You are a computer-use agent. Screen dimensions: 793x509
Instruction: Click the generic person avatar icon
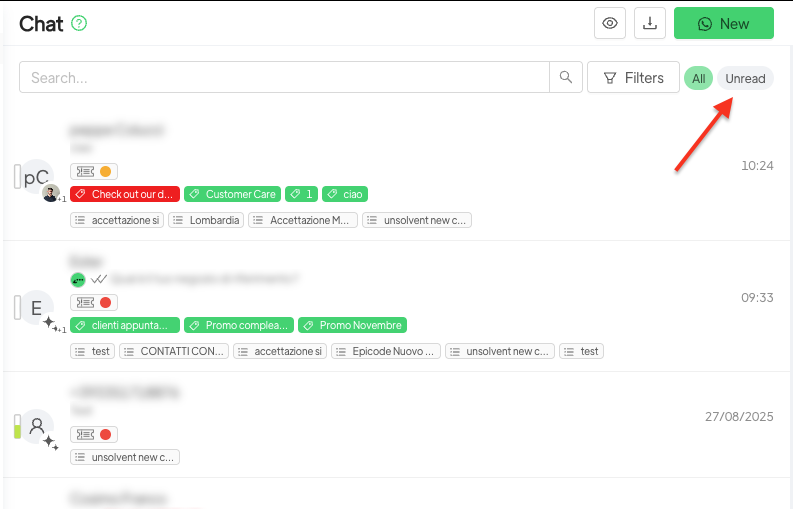click(37, 426)
